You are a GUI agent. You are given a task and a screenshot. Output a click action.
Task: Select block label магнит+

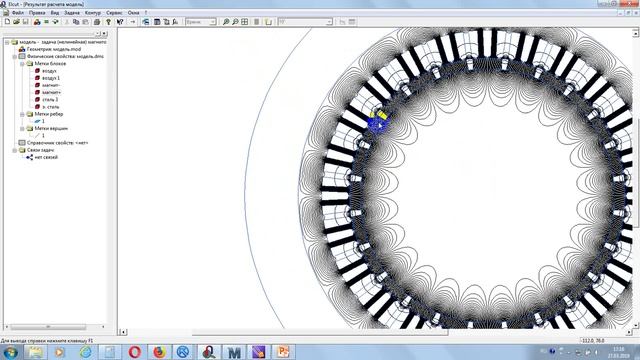click(x=51, y=92)
